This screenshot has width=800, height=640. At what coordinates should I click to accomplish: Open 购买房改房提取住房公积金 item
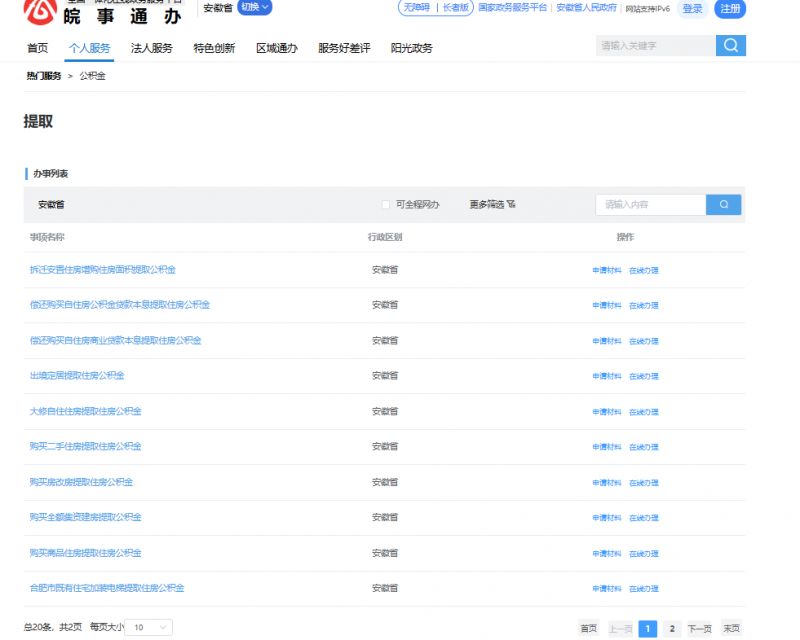click(81, 482)
